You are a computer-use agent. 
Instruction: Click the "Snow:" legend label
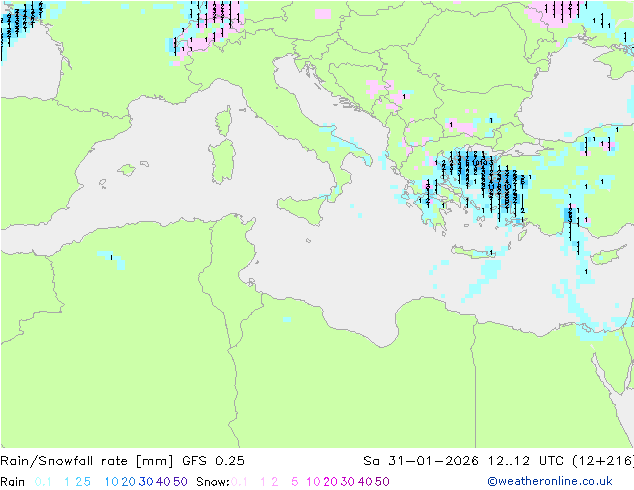pos(213,482)
